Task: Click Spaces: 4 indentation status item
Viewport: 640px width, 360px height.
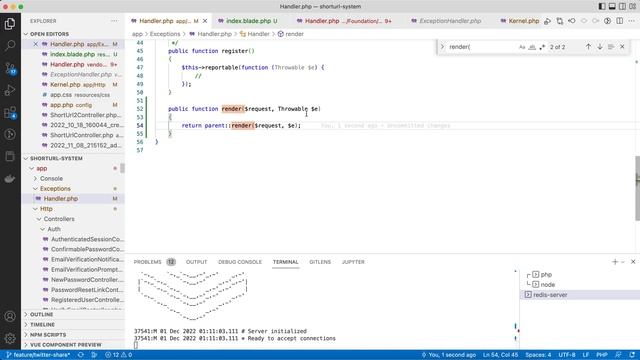Action: [538, 355]
